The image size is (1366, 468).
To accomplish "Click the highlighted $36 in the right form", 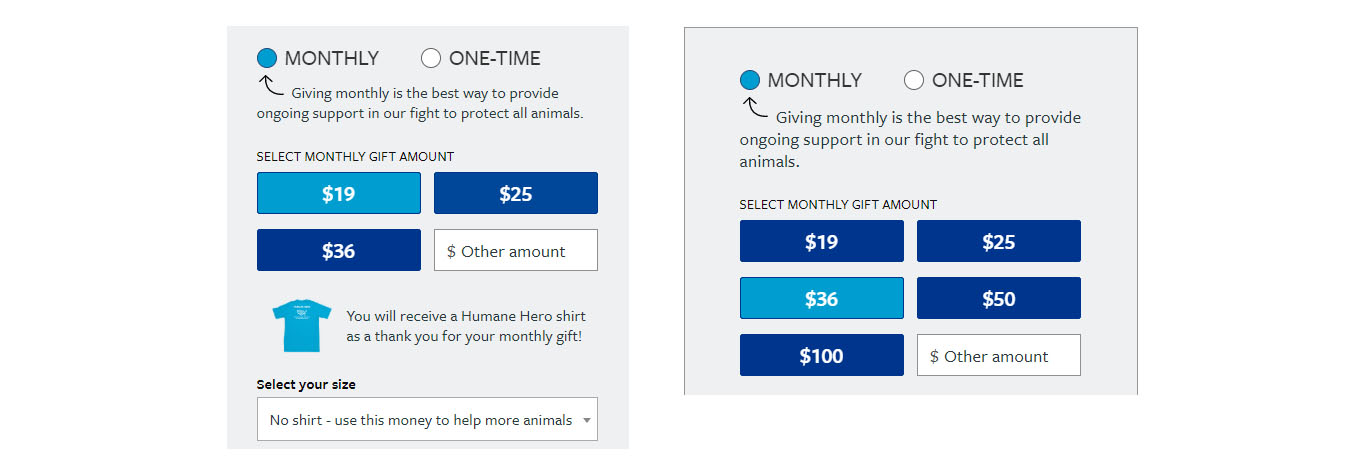I will pos(822,298).
